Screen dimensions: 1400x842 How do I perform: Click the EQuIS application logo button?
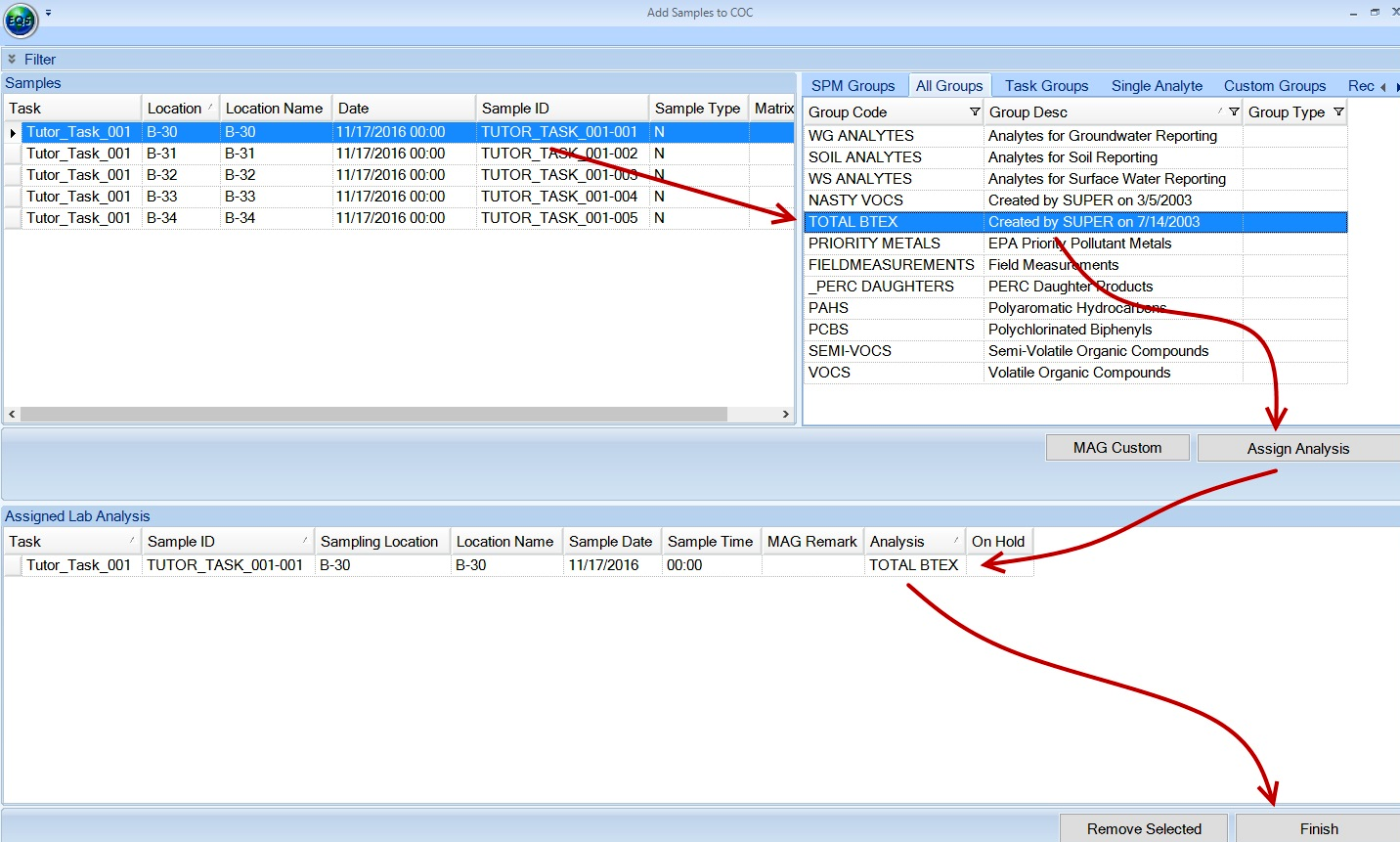pos(21,20)
